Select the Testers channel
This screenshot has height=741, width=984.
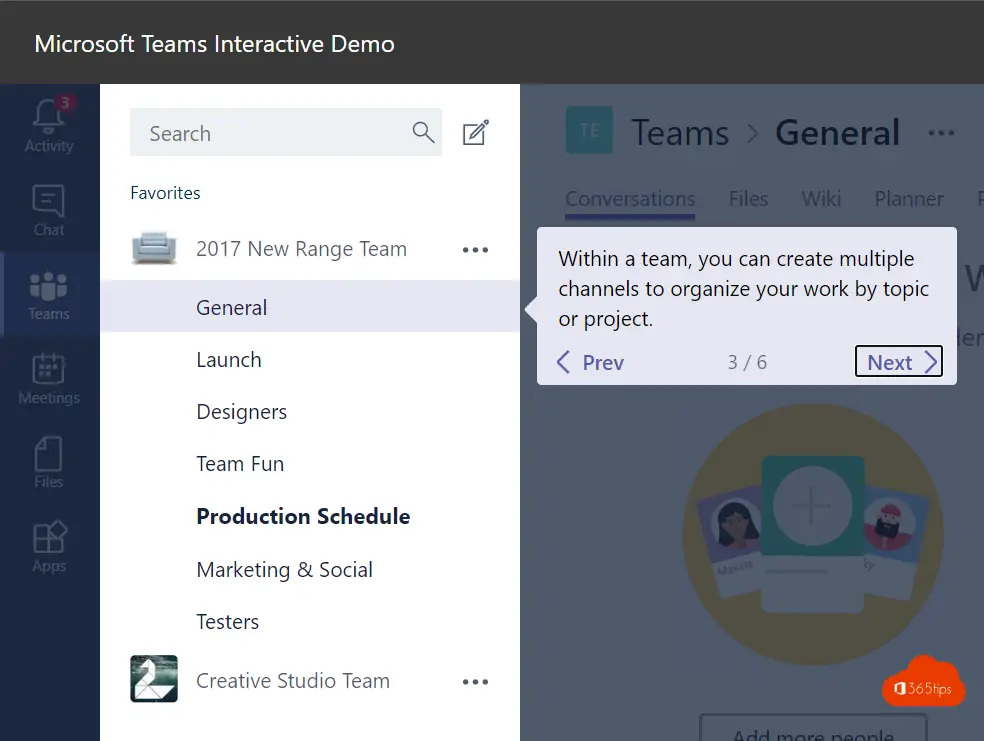pyautogui.click(x=310, y=621)
